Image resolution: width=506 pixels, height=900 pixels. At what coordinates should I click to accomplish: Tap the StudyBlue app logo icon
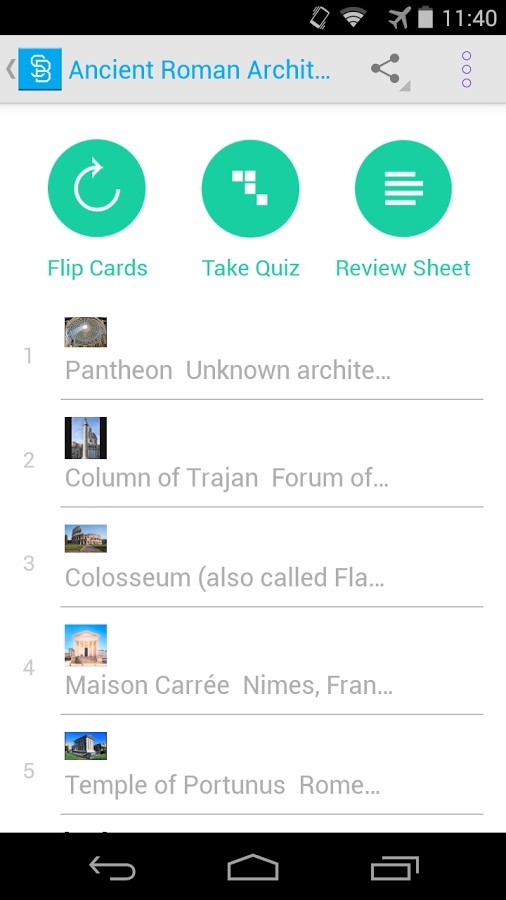(x=40, y=69)
